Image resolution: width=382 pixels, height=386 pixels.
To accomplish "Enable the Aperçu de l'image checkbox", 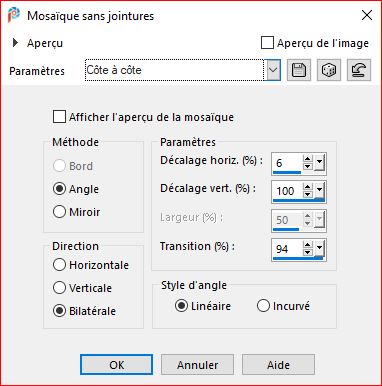I will [x=267, y=43].
